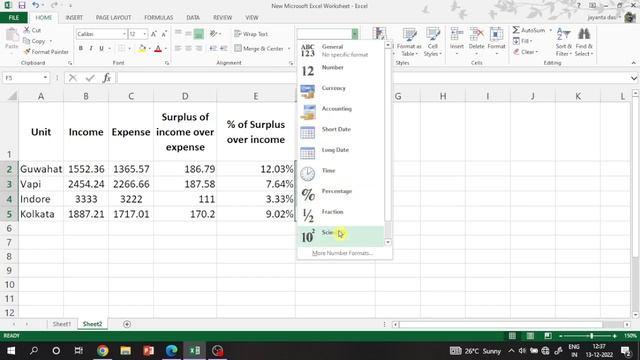Select the Long Date format

[341, 153]
